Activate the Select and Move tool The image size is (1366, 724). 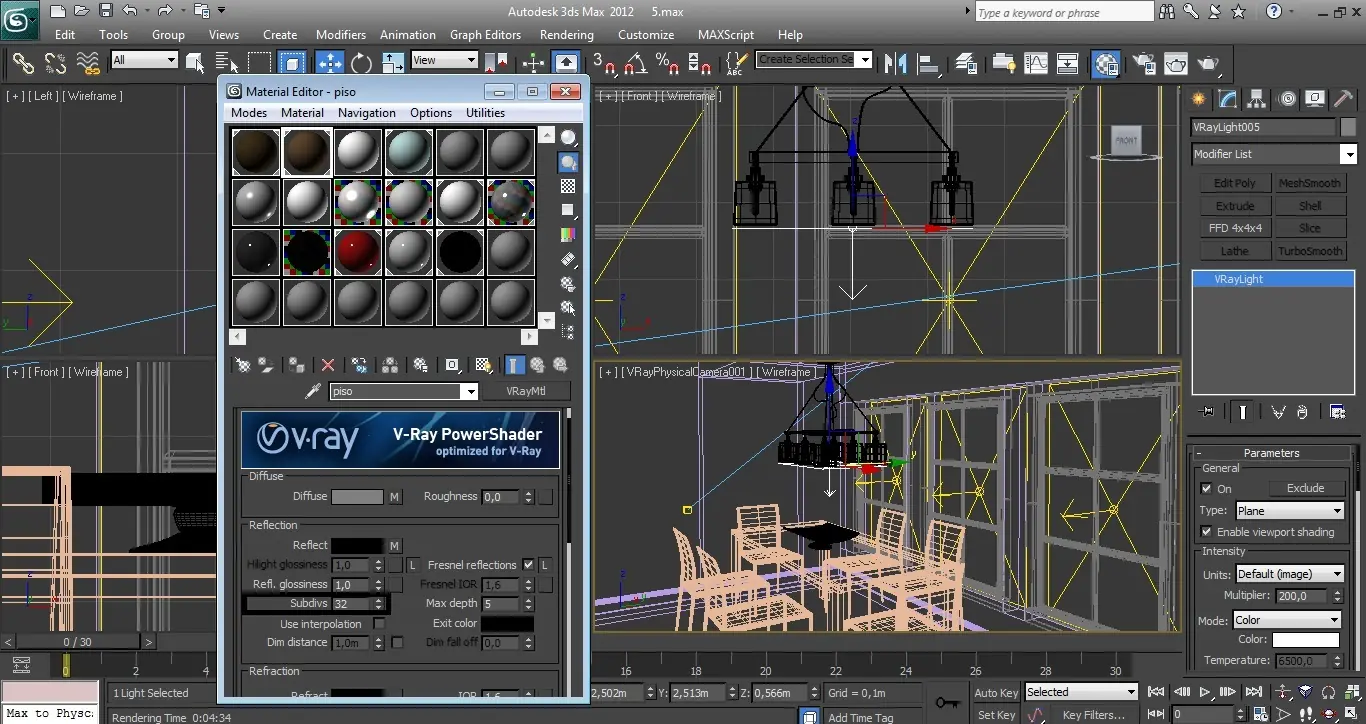pos(329,63)
